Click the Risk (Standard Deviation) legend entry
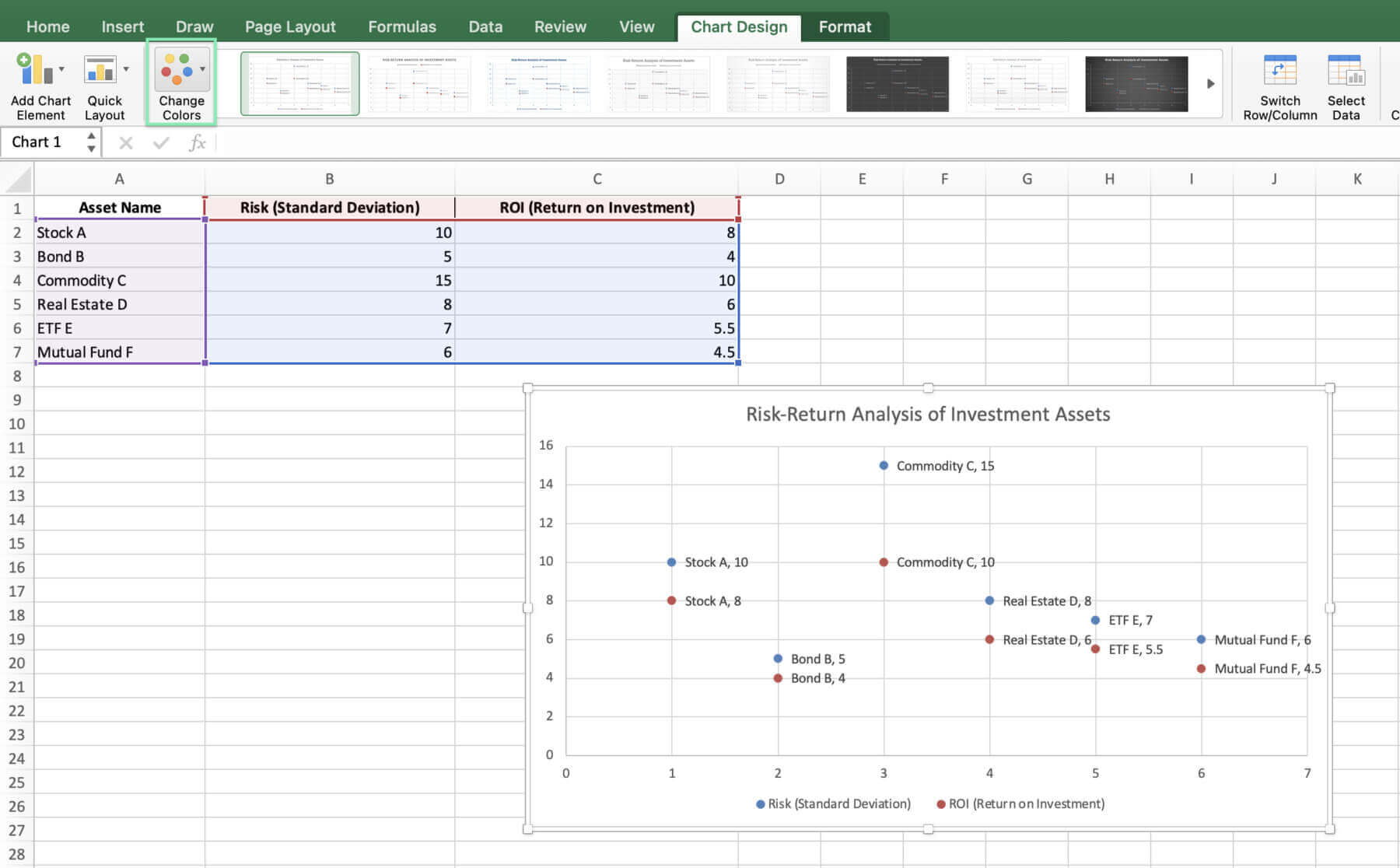 click(x=833, y=803)
